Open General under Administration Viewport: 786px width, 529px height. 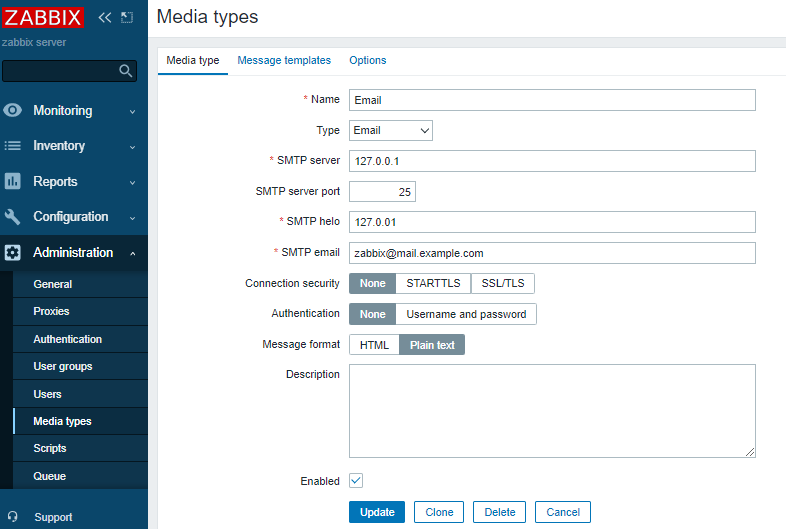tap(80, 284)
